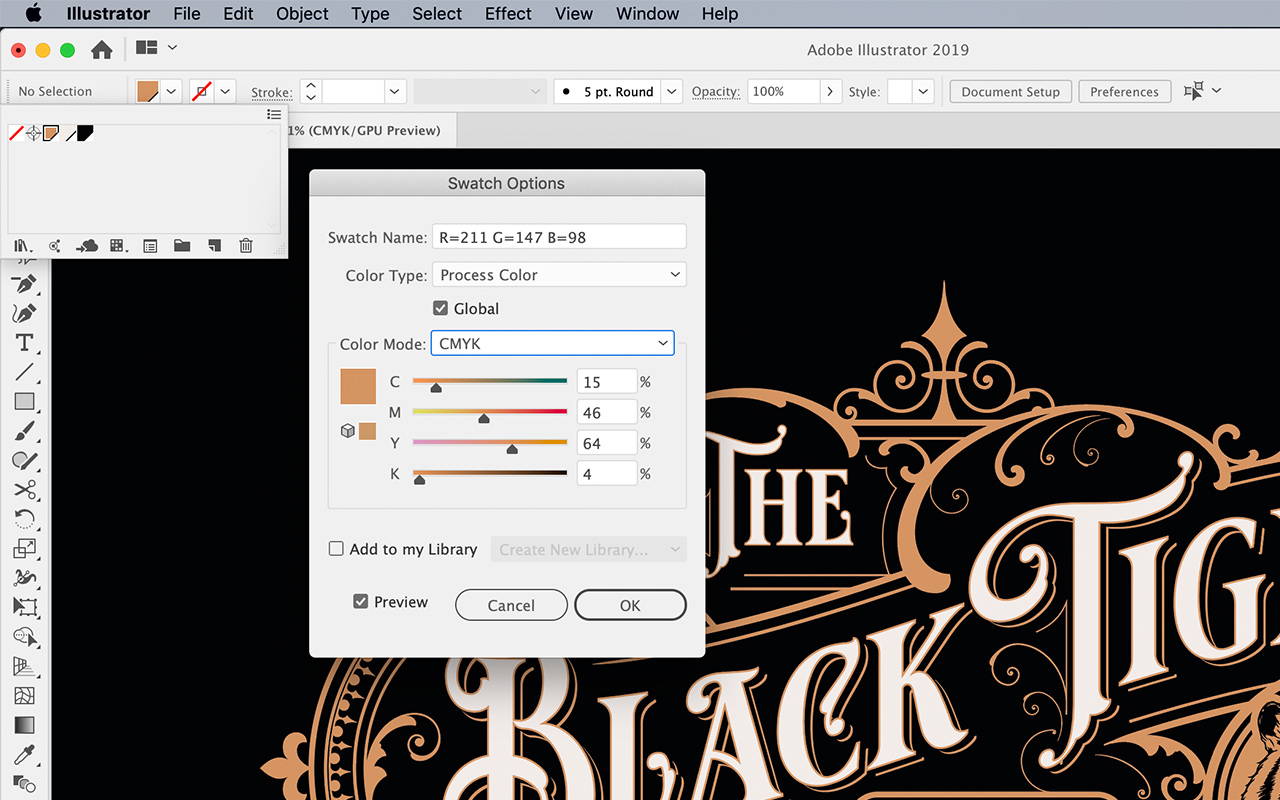Click the Cancel button

point(511,605)
